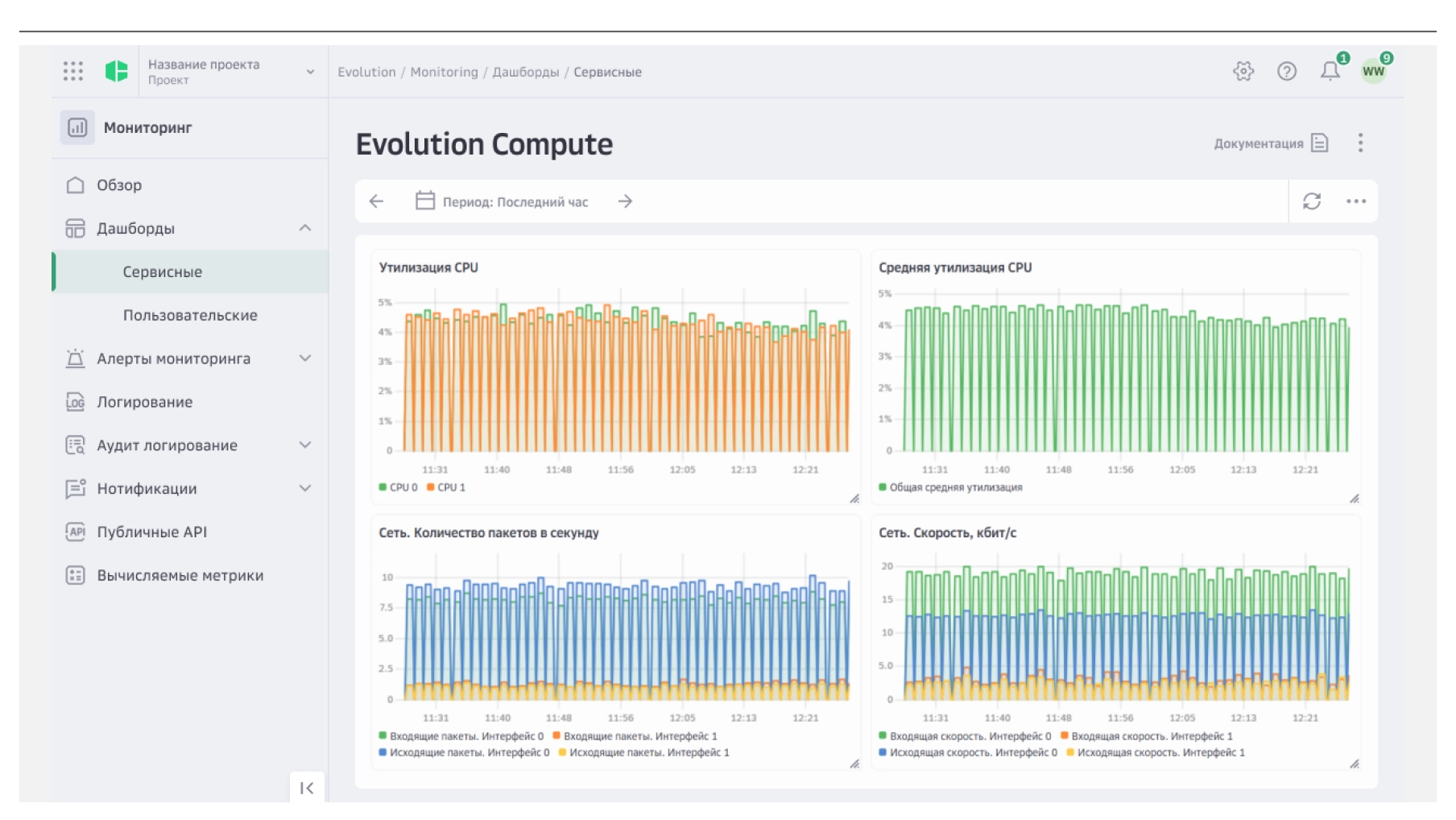Open the help question mark icon

1287,71
